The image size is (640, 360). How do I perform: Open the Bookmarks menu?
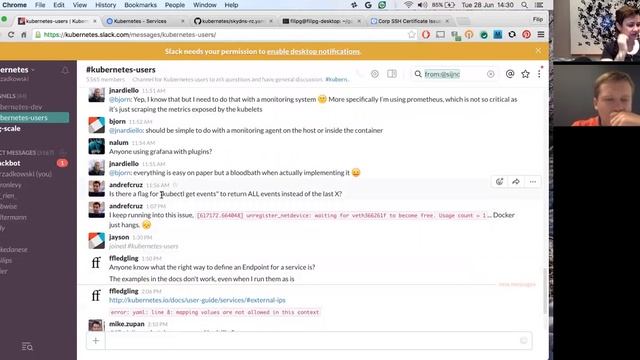[x=140, y=5]
